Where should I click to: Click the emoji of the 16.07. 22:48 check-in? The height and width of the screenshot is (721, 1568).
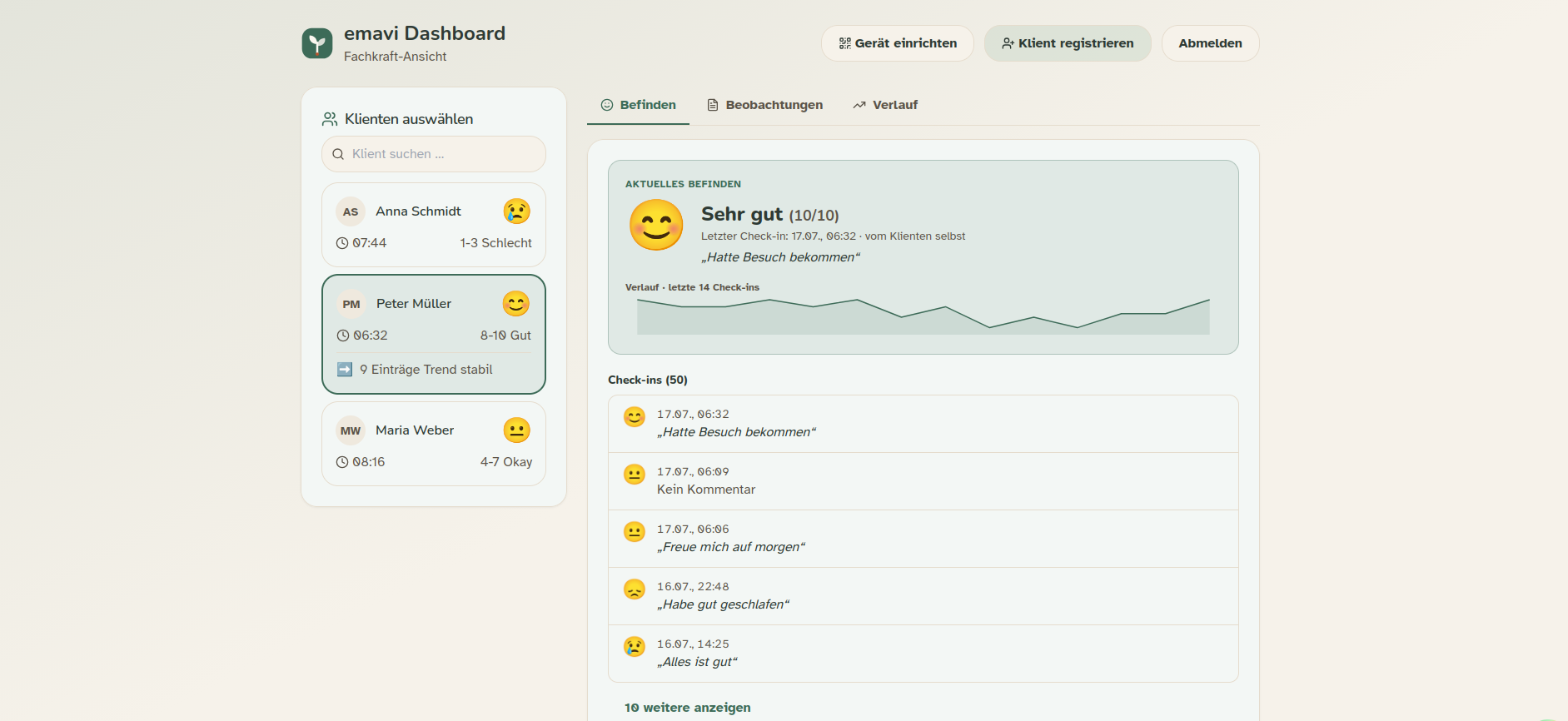(x=635, y=589)
